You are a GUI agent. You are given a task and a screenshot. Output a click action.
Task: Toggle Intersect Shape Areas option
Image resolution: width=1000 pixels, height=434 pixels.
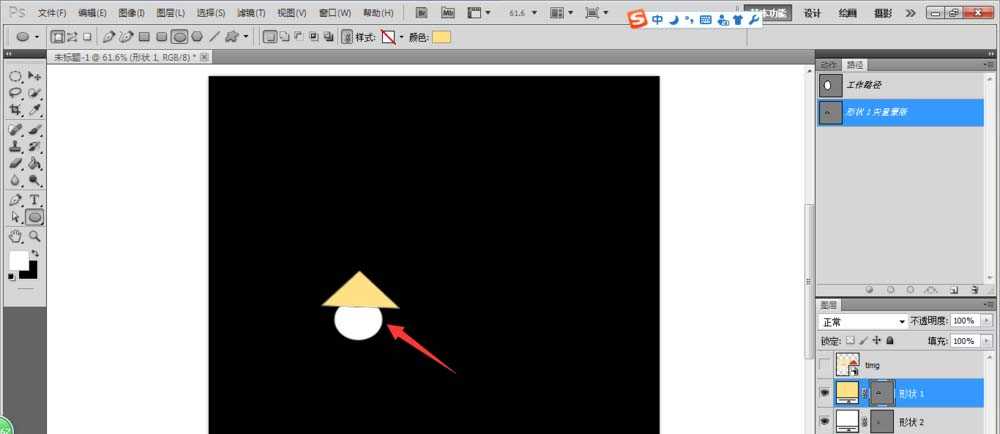[314, 37]
